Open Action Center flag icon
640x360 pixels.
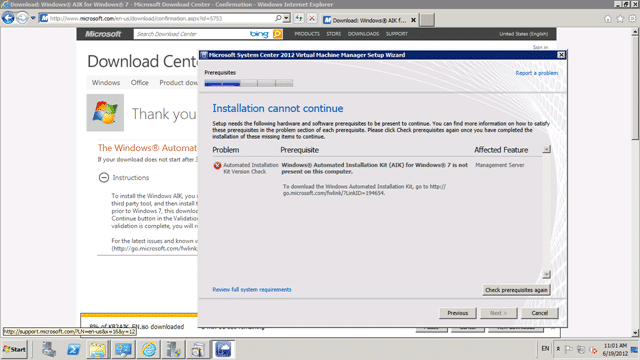tap(569, 349)
